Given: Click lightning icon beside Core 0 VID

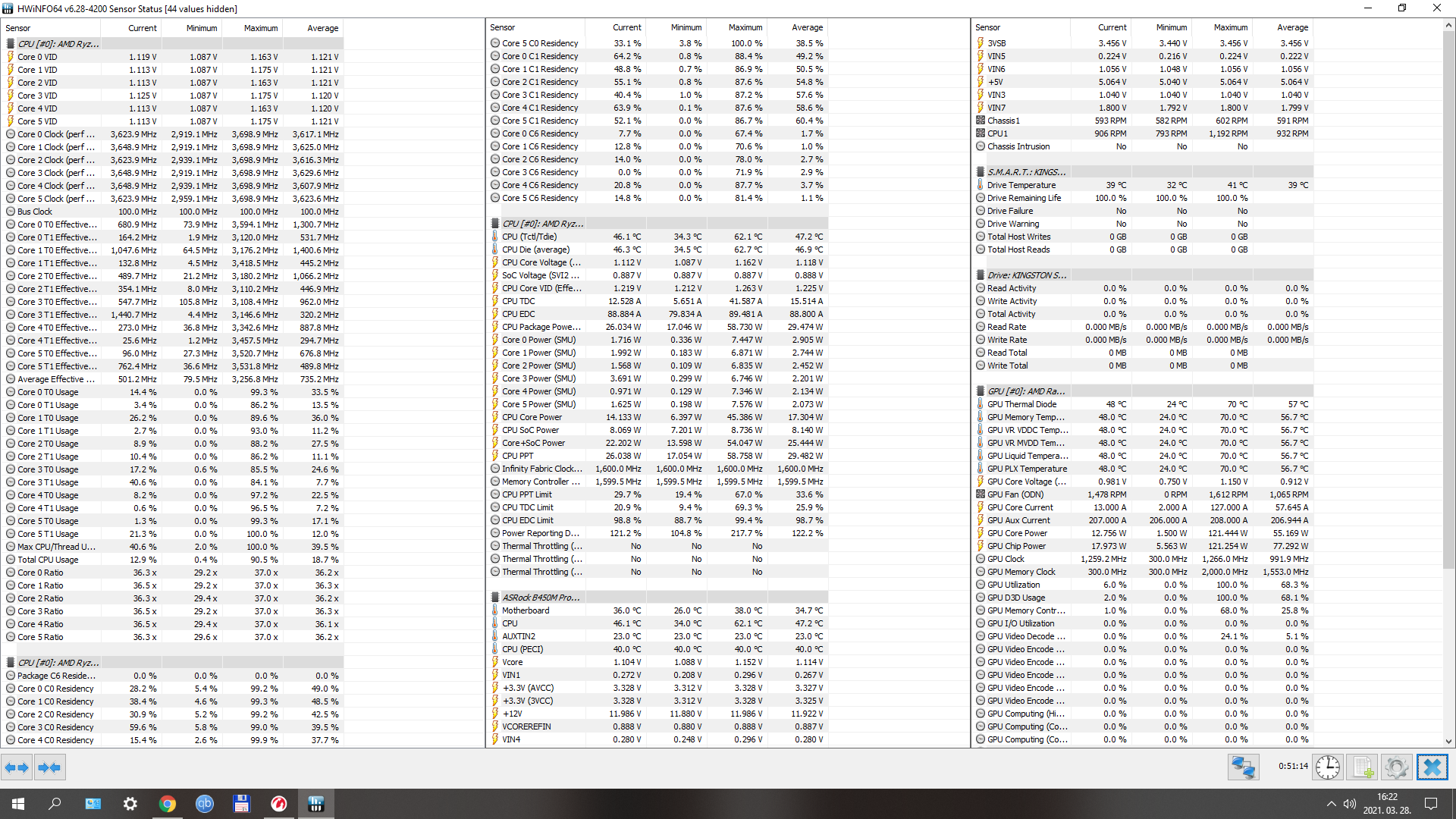Looking at the screenshot, I should point(11,57).
